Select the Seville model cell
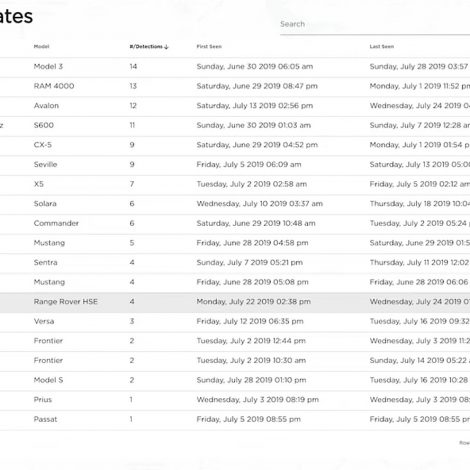The width and height of the screenshot is (470, 470). click(45, 164)
